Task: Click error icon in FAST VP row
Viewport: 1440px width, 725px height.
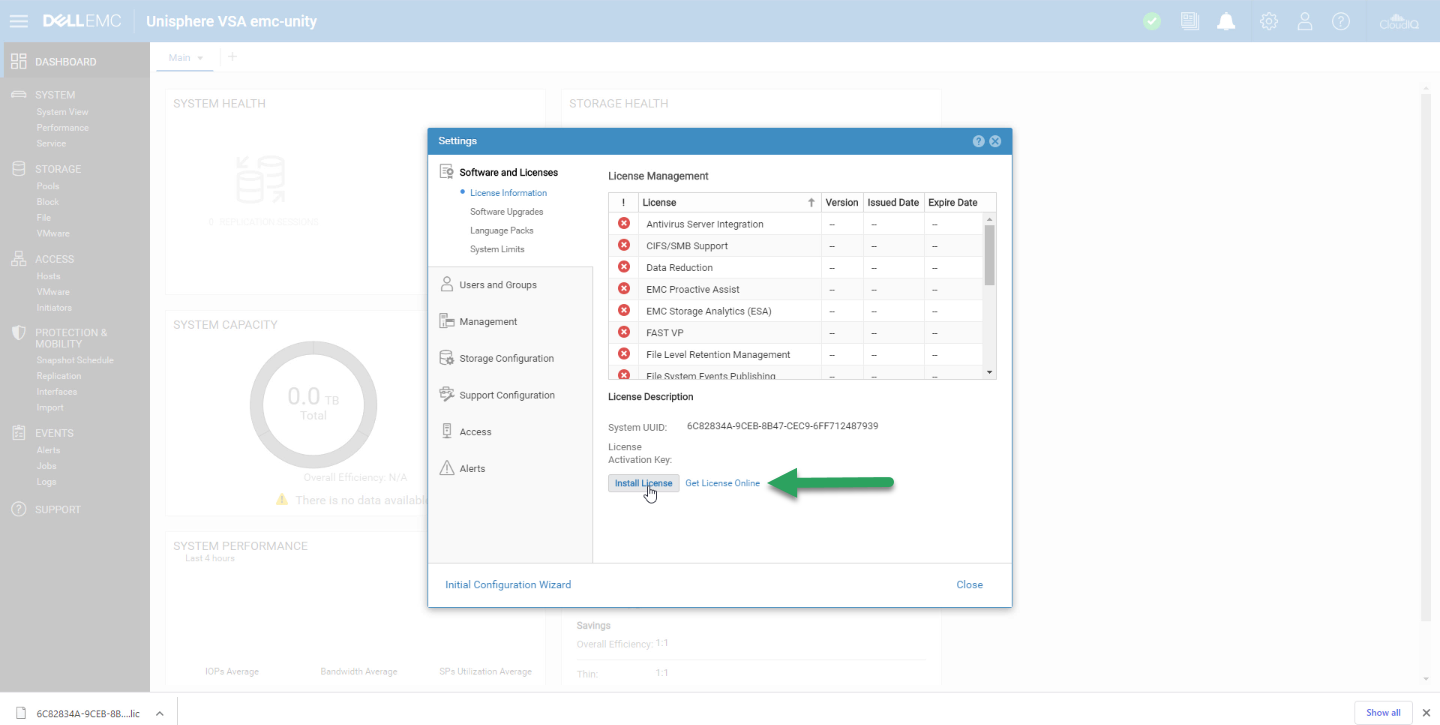Action: pos(624,332)
